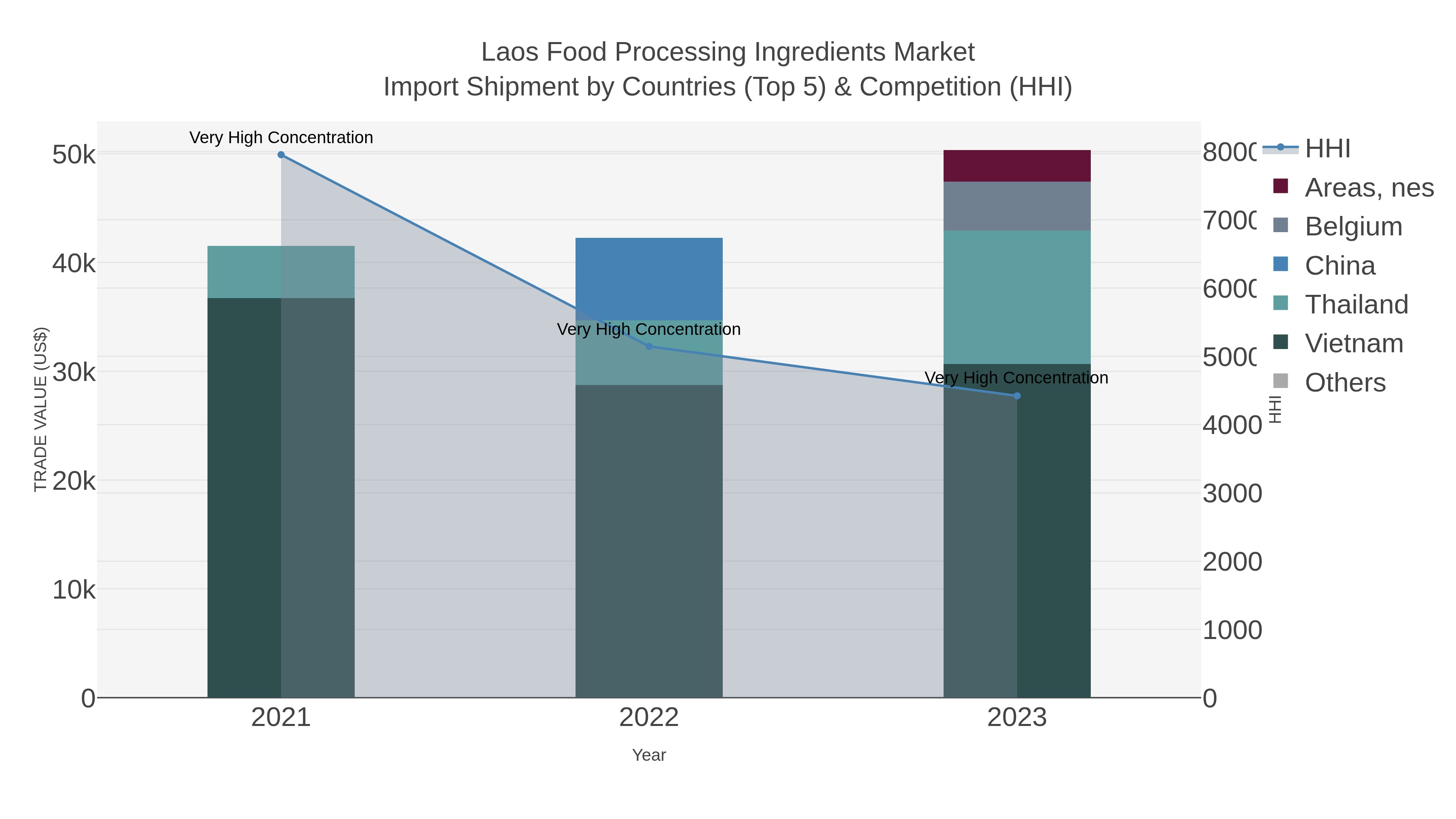Click the 40k left-axis tick label
Screen dimensions: 1456x819
[x=74, y=263]
